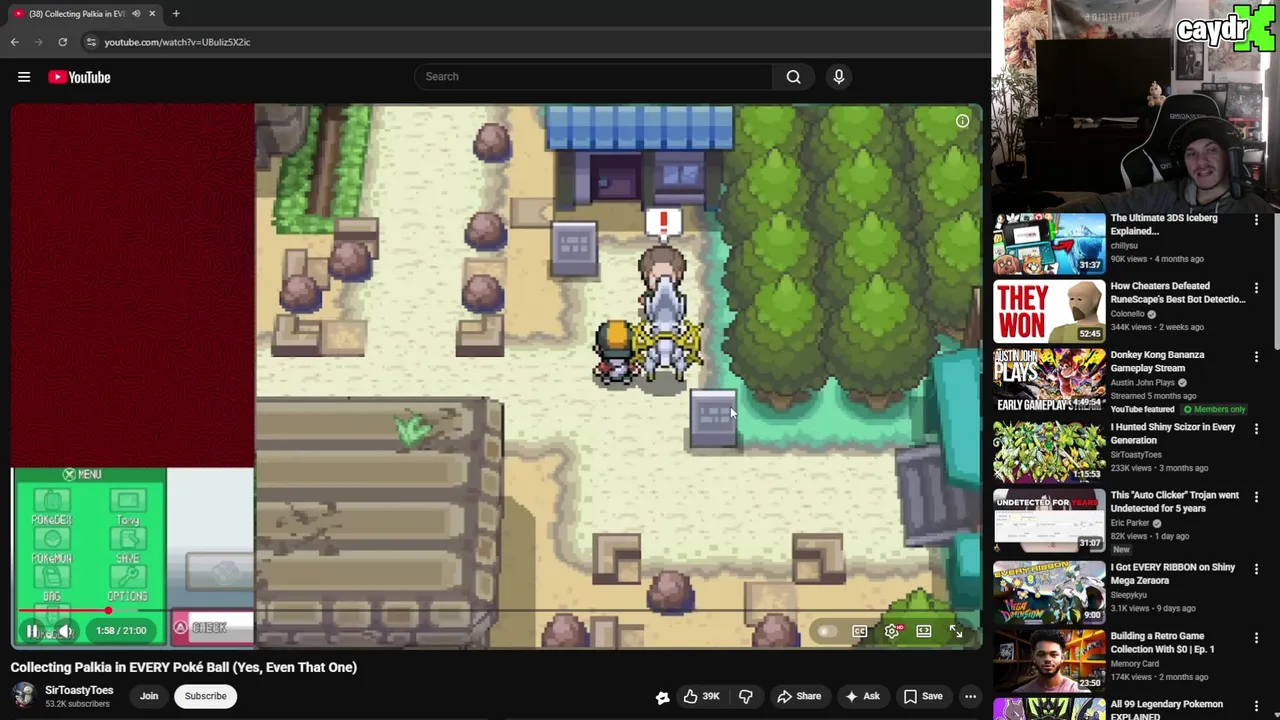Subscribe to SirToastyToes
1280x720 pixels.
point(205,696)
